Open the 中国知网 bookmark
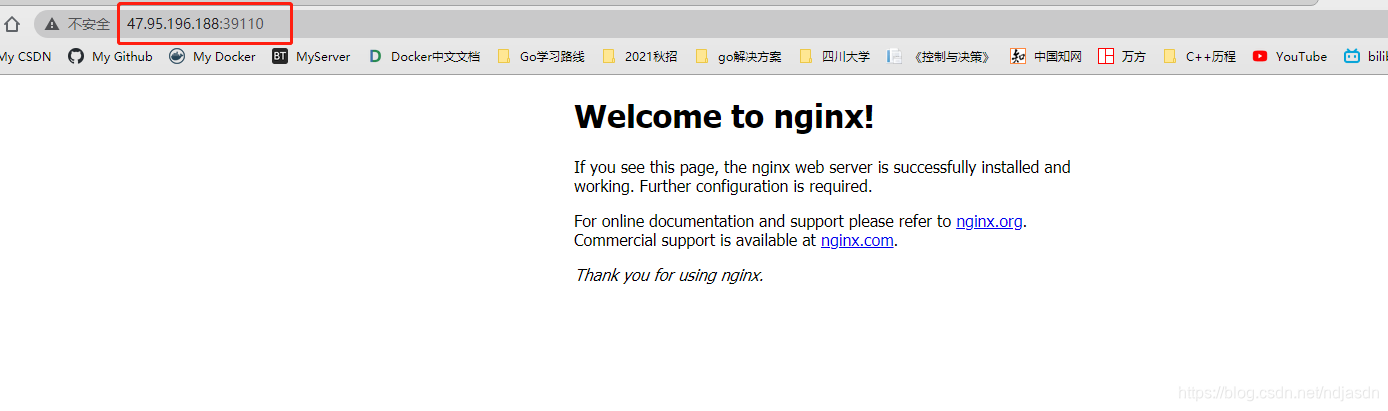Viewport: 1388px width, 411px height. 1046,57
